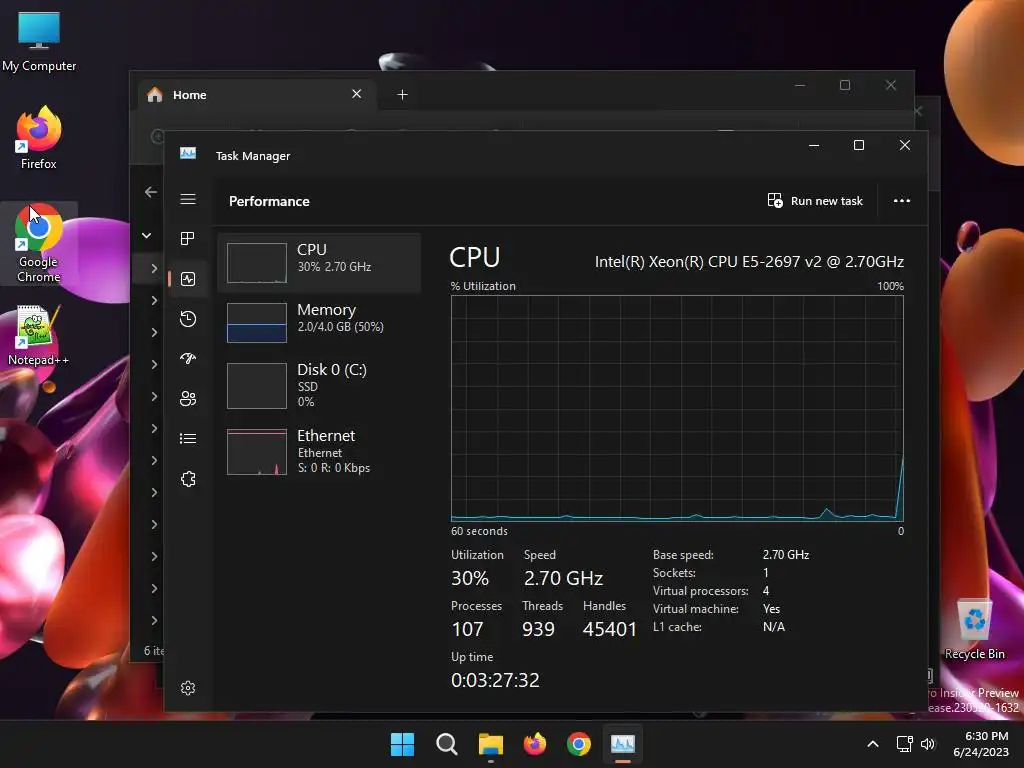Screen dimensions: 1024x768
Task: Click Run new task button
Action: [815, 200]
